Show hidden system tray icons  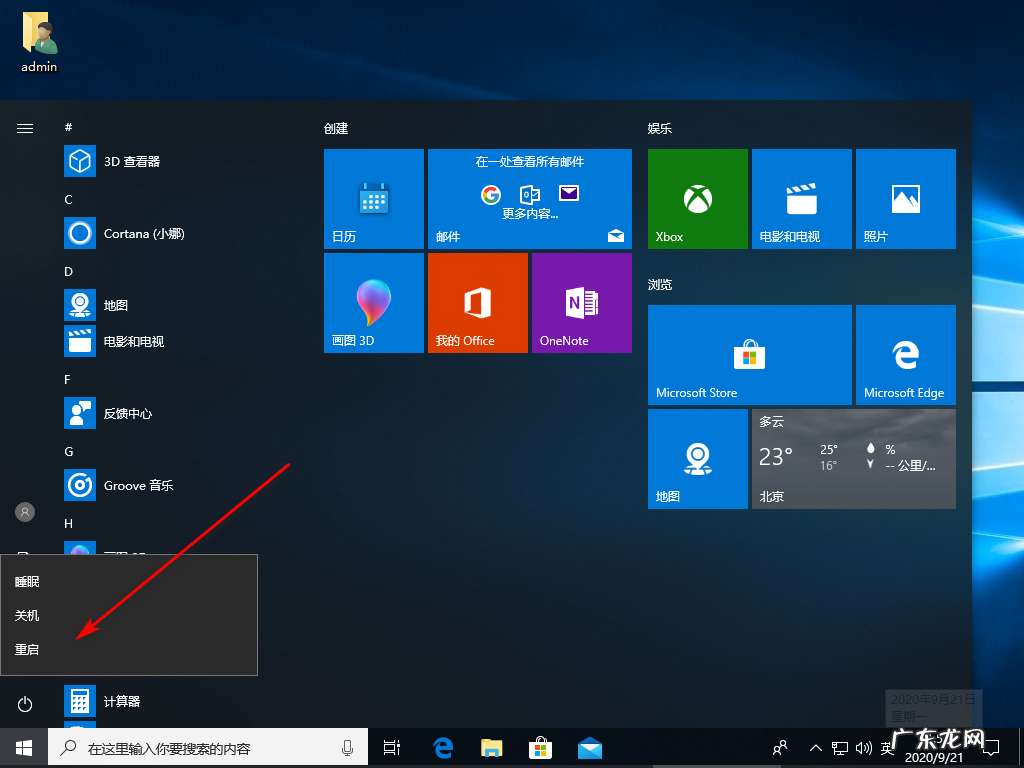click(x=815, y=747)
